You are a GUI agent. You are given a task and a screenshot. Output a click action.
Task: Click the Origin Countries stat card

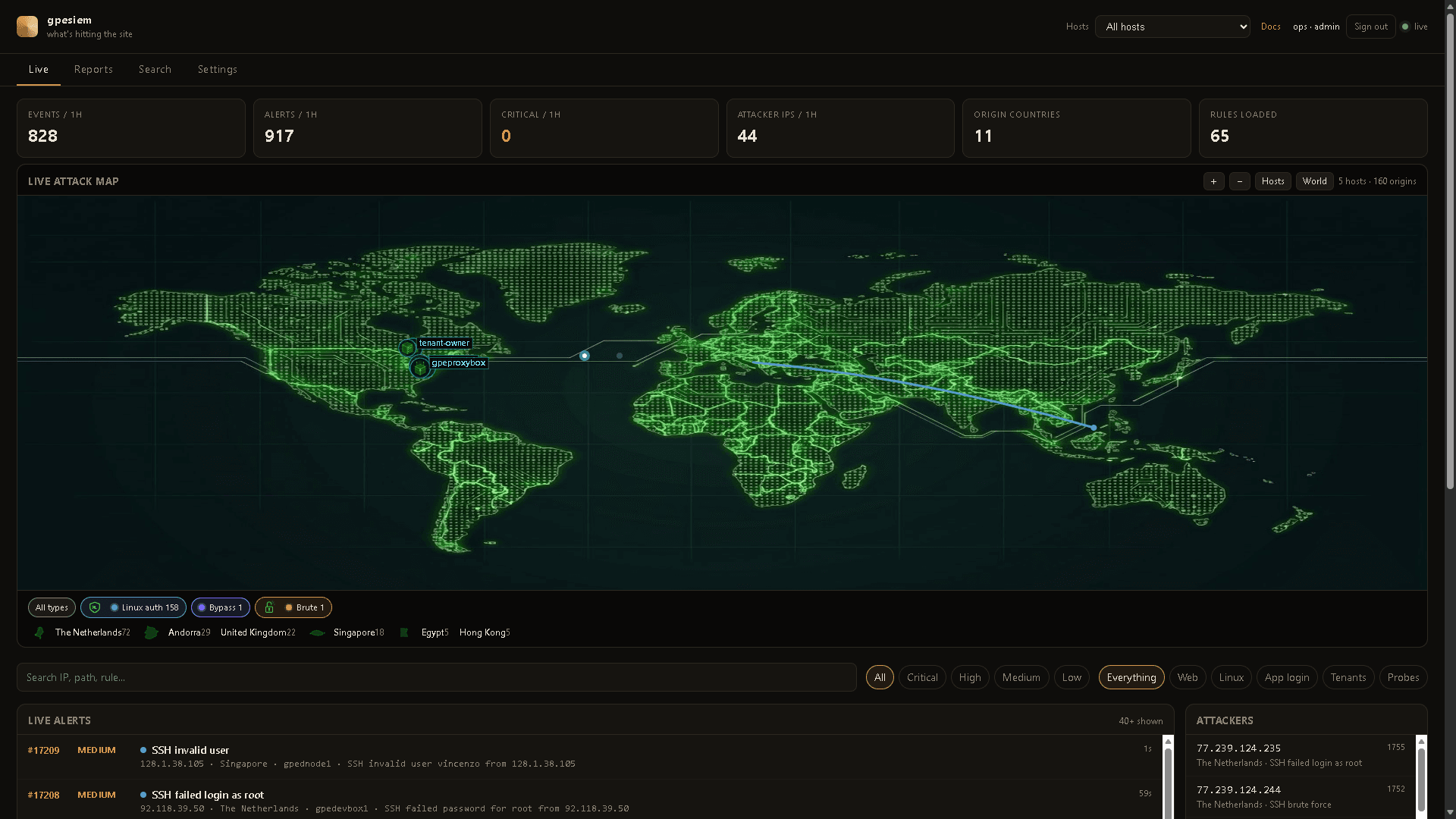coord(1077,128)
